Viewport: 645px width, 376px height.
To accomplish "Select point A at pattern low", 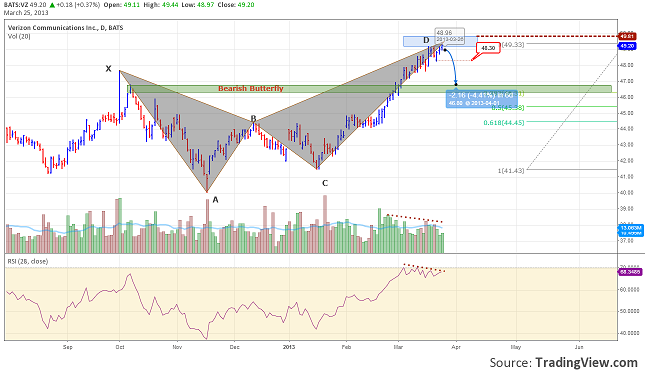I will click(215, 200).
